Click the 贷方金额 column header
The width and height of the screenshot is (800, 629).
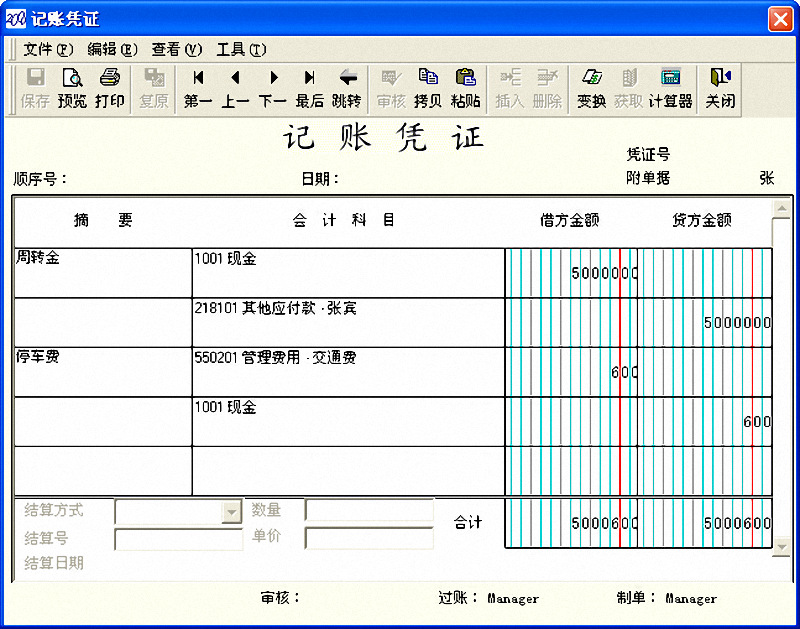(x=702, y=220)
